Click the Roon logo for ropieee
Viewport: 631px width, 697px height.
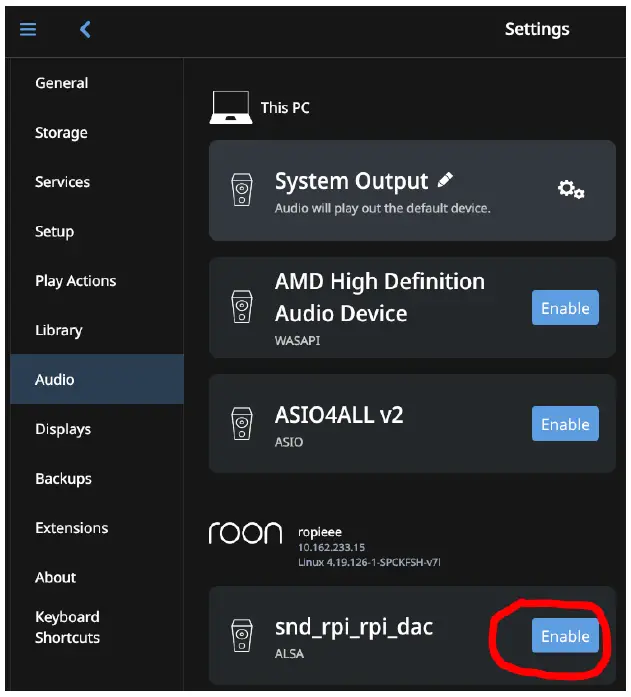(x=245, y=534)
